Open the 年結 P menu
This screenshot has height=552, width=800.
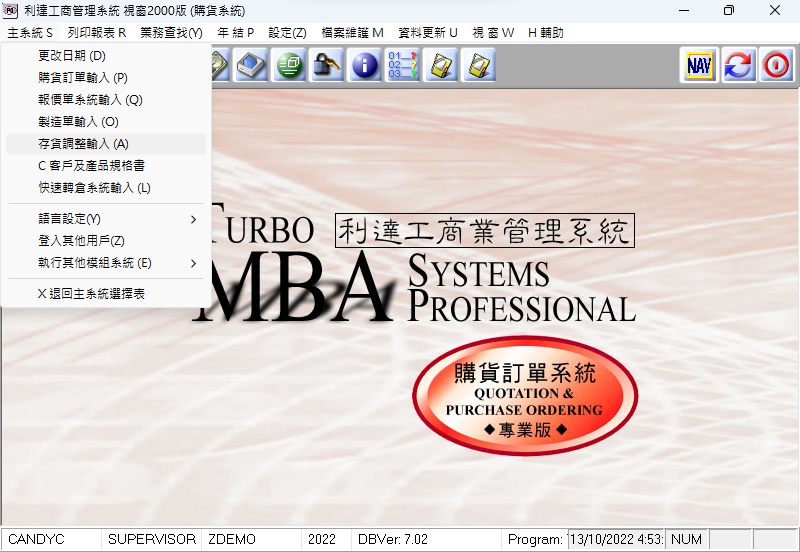tap(236, 33)
